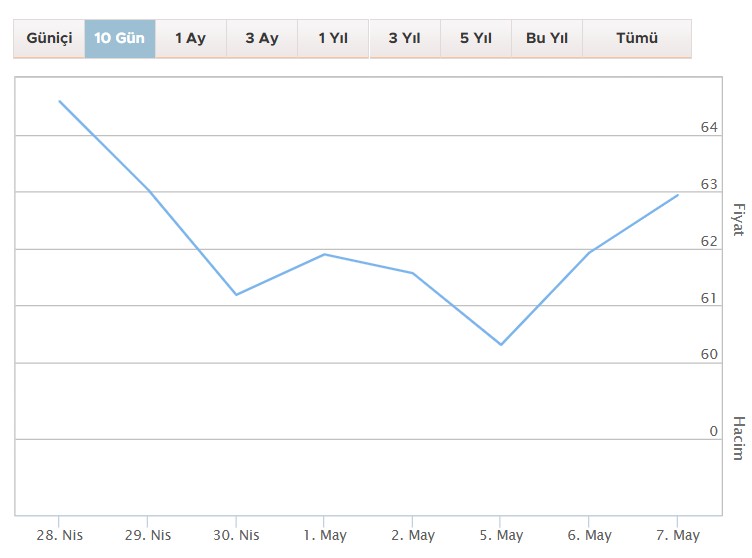Select the 10 Gün range tab

120,39
